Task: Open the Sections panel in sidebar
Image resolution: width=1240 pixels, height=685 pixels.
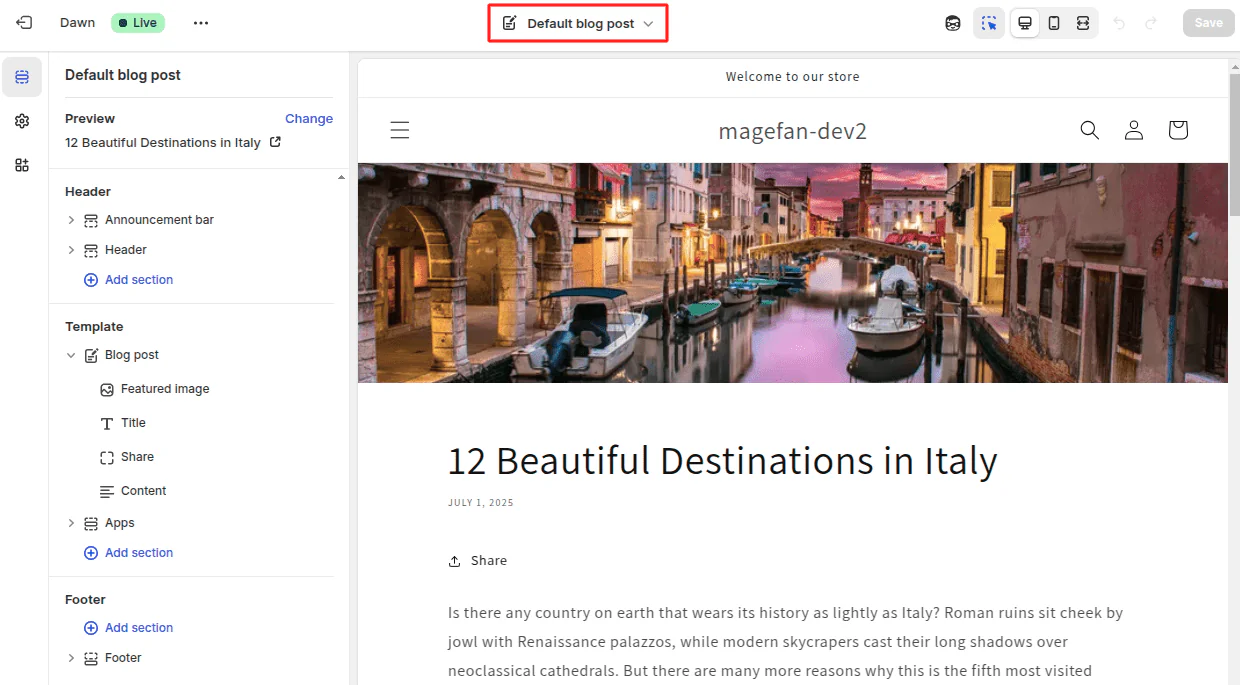Action: click(x=22, y=77)
